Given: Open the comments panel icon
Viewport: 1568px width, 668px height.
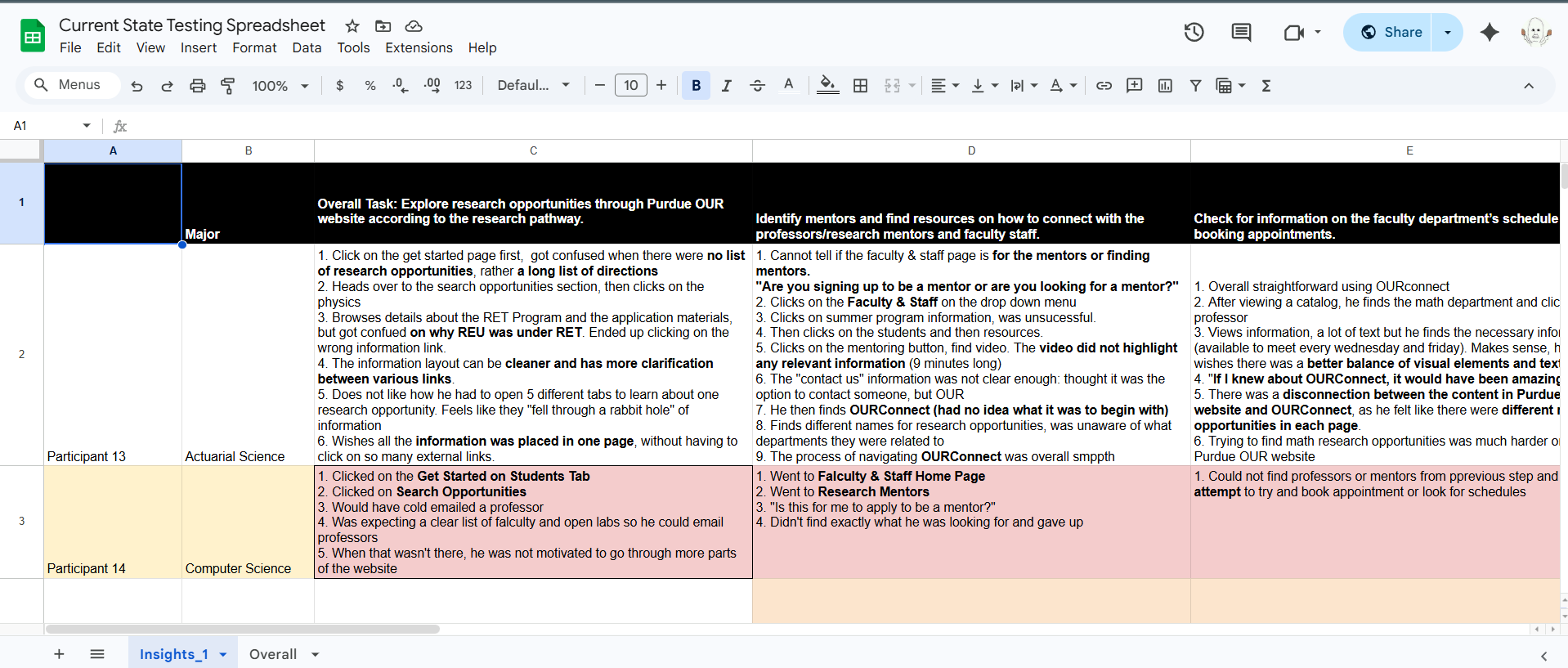Looking at the screenshot, I should (1241, 33).
